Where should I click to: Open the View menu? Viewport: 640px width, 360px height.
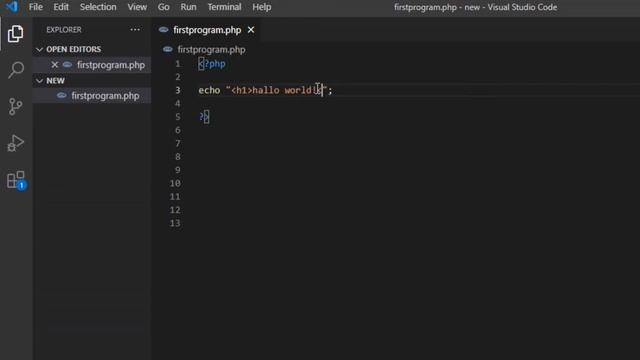[x=137, y=7]
